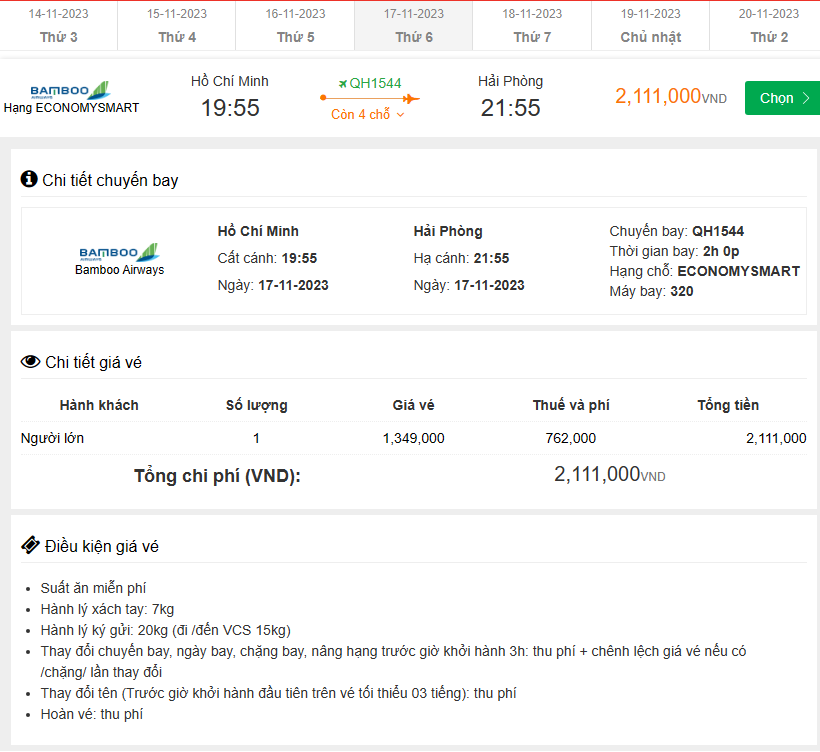The width and height of the screenshot is (820, 752).
Task: Switch to the 16-11-2023 Thứ 5 date tab
Action: (295, 25)
